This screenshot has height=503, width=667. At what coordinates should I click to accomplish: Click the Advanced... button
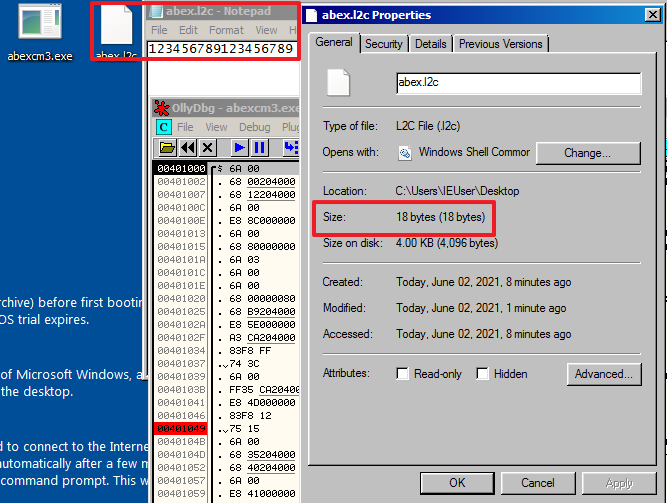coord(604,374)
